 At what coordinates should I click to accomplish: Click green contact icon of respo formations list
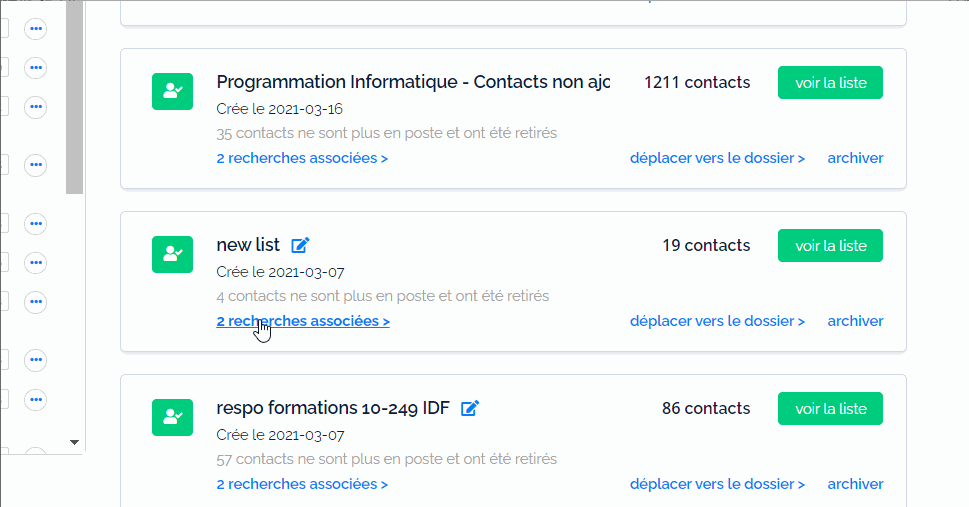(x=172, y=417)
